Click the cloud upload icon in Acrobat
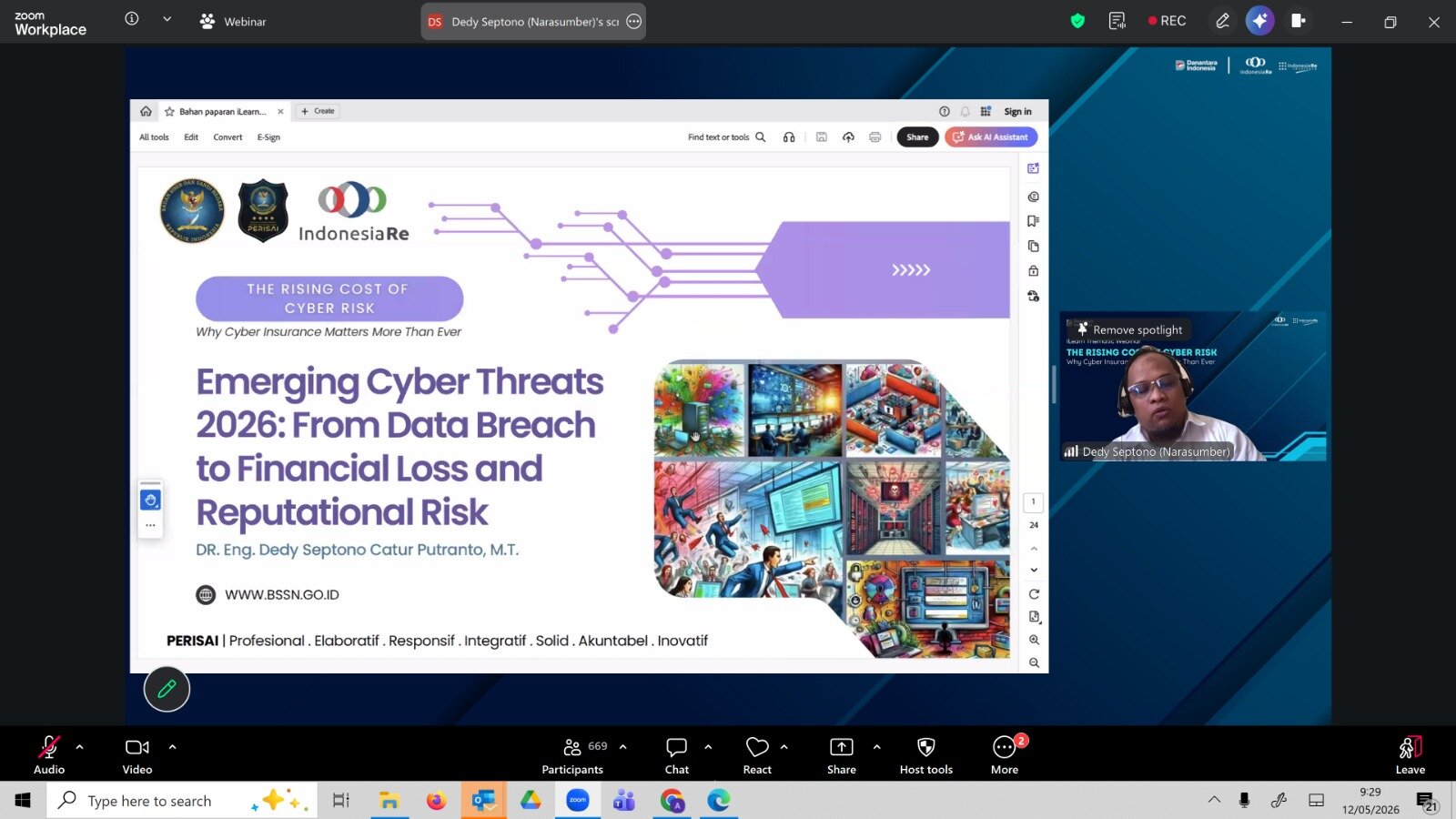The image size is (1456, 819). click(848, 137)
